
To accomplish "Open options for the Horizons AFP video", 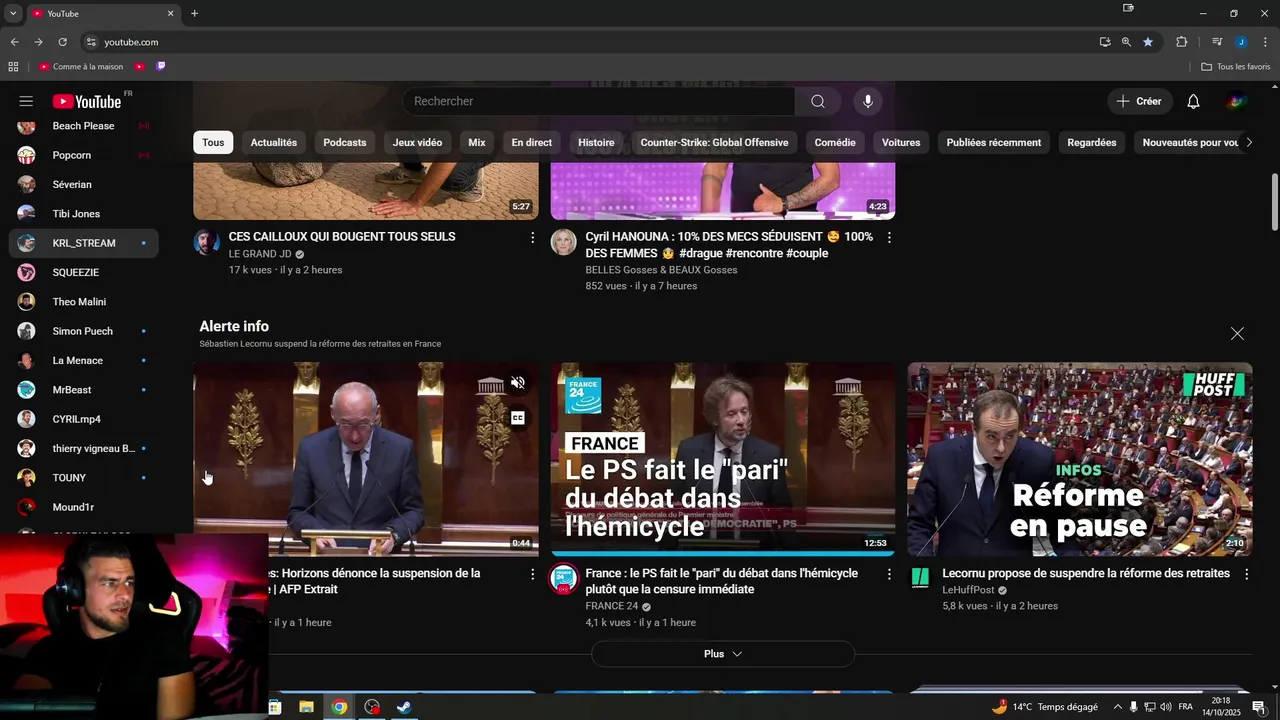I will click(532, 574).
